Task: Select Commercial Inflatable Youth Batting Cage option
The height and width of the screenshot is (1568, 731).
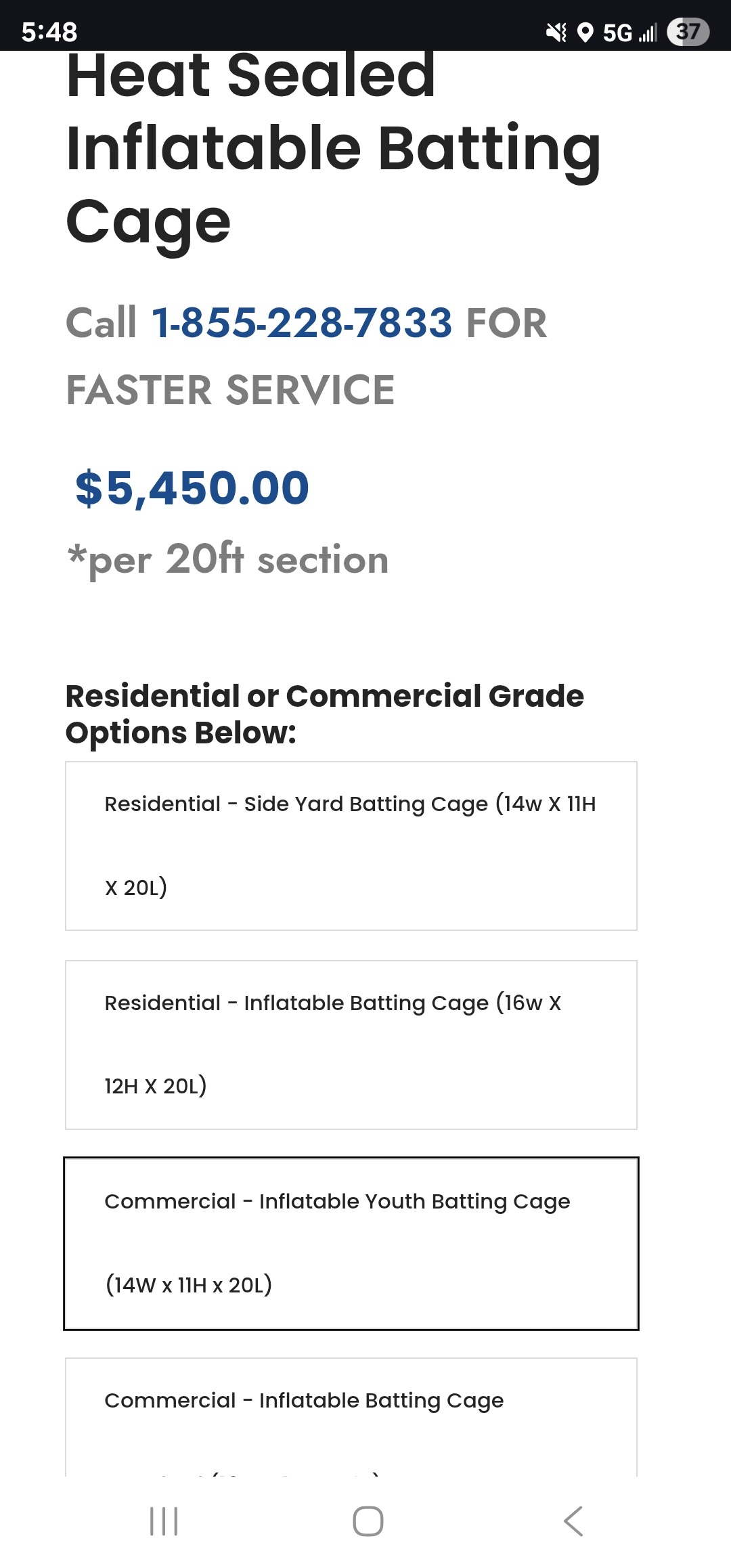Action: (351, 1244)
